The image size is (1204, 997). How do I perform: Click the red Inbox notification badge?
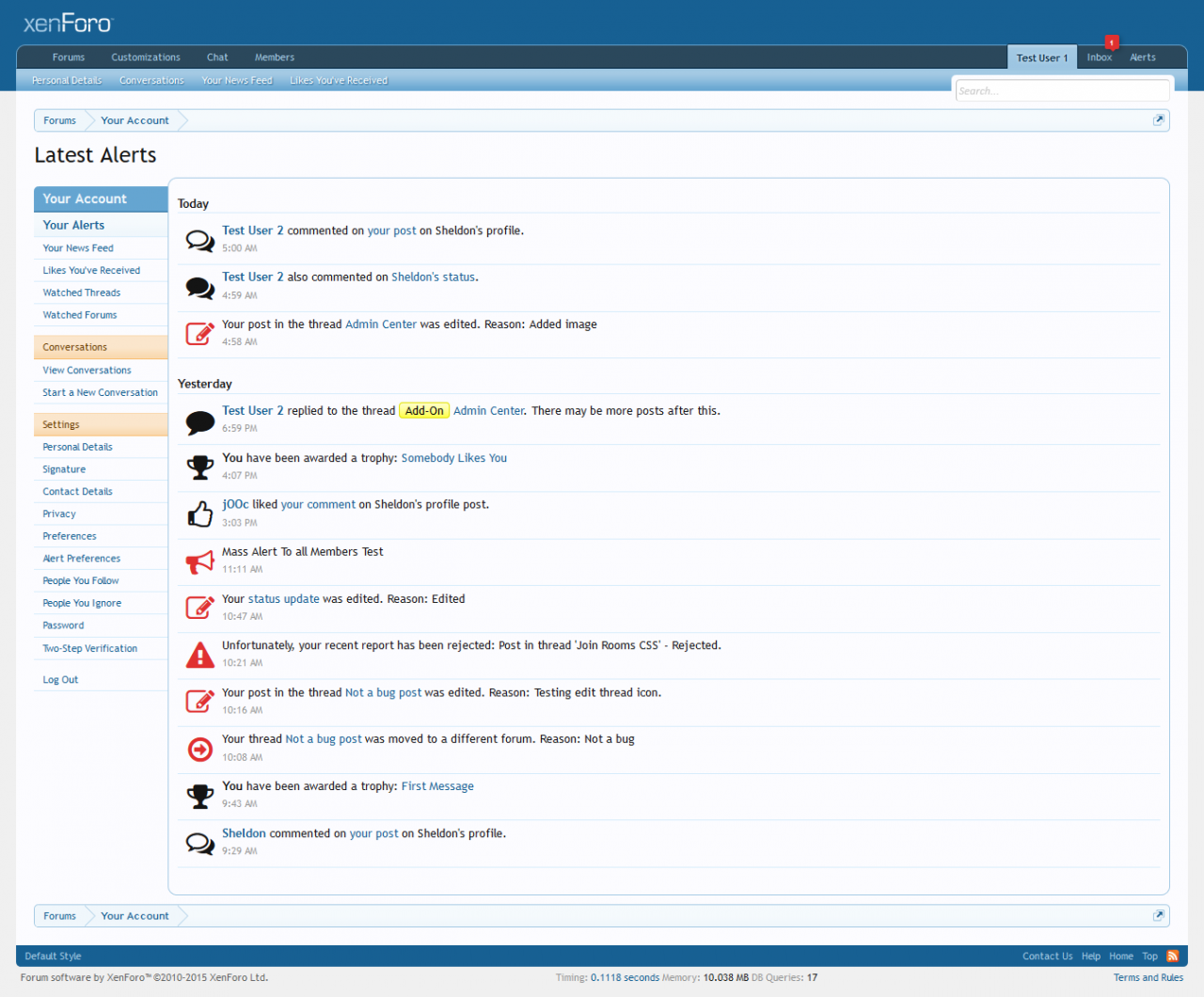click(1112, 42)
